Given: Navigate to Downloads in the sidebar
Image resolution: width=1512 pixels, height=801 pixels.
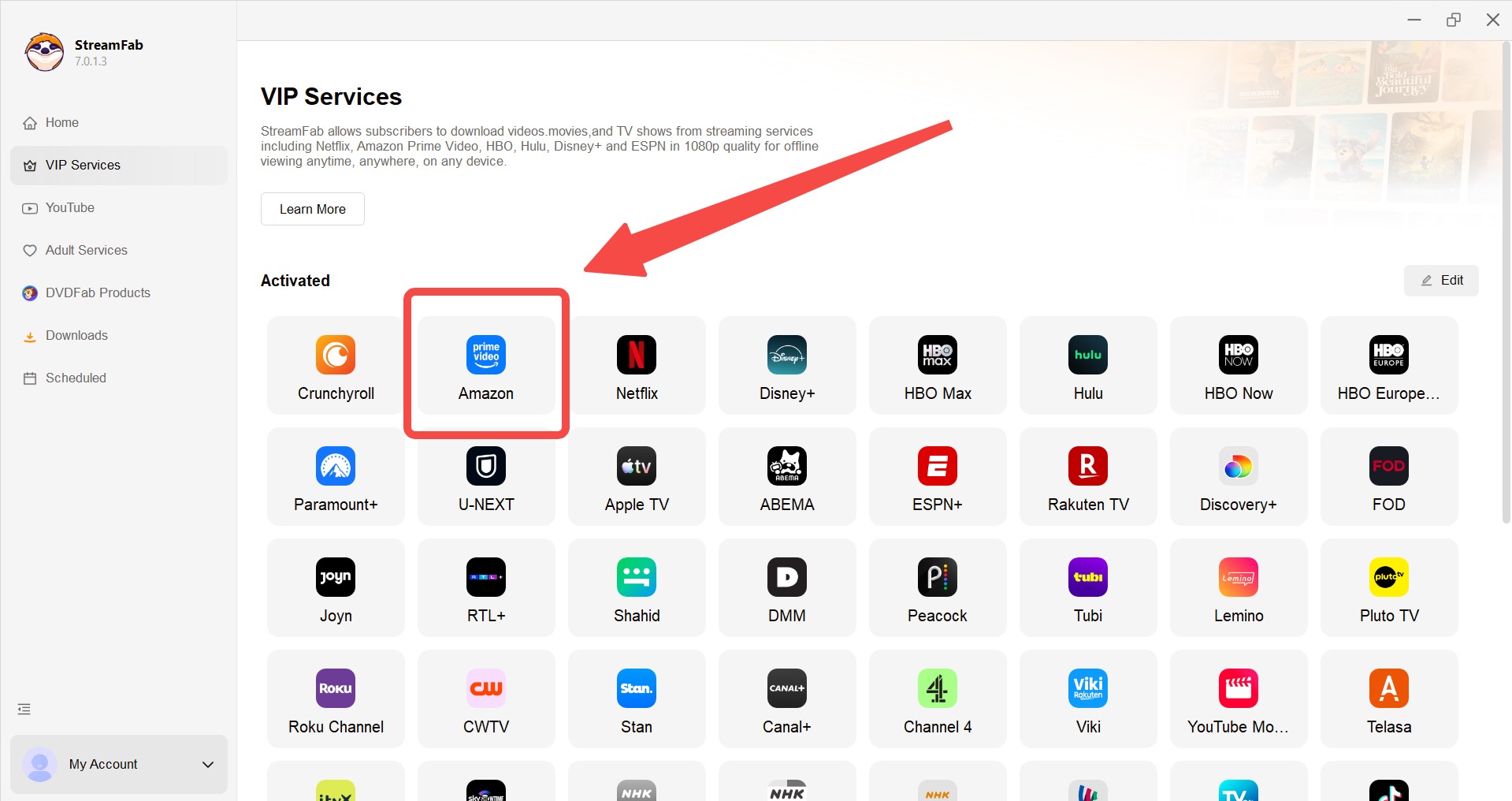Looking at the screenshot, I should click(76, 335).
